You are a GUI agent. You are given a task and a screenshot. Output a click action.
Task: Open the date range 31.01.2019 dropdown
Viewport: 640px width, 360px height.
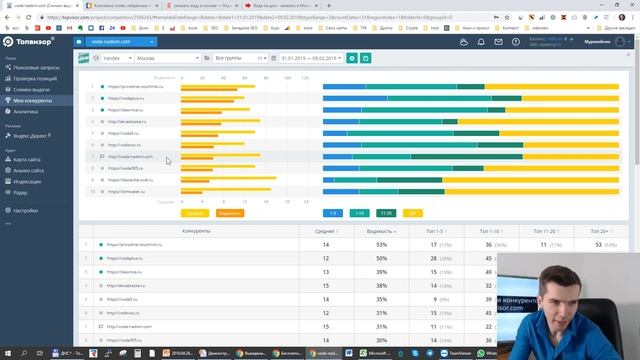click(x=311, y=58)
